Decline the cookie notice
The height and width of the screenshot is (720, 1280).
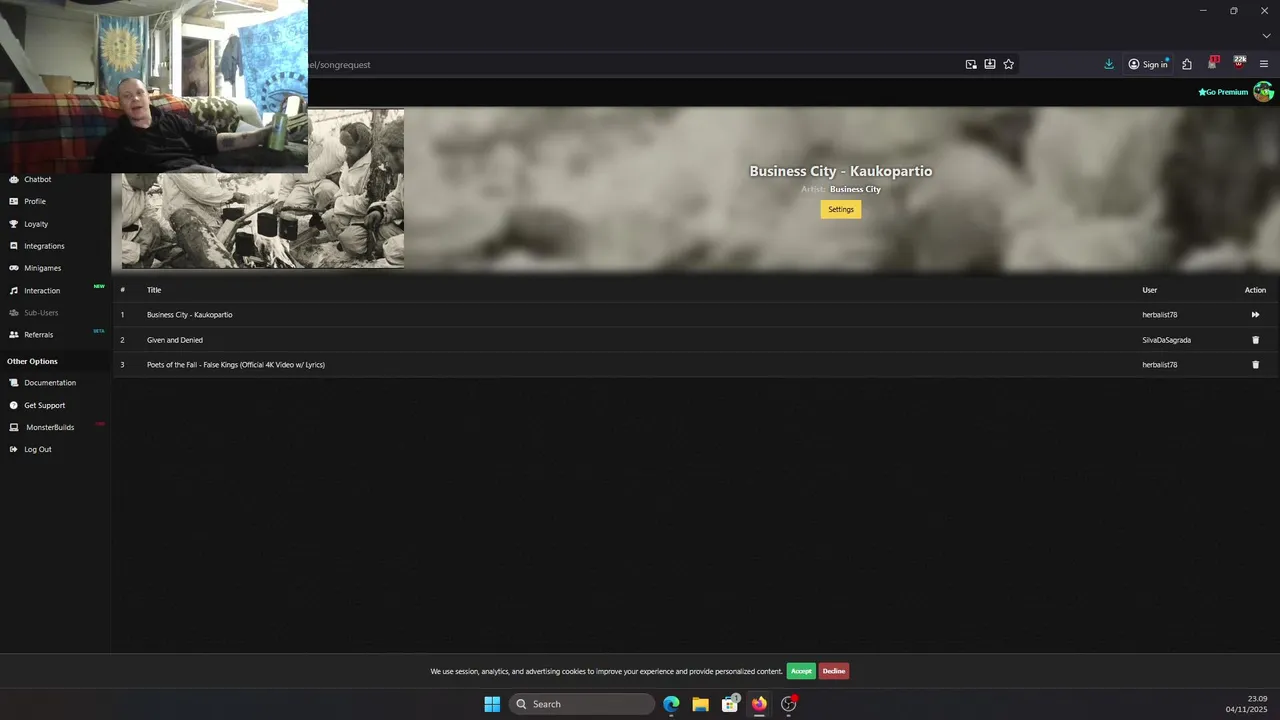click(834, 671)
